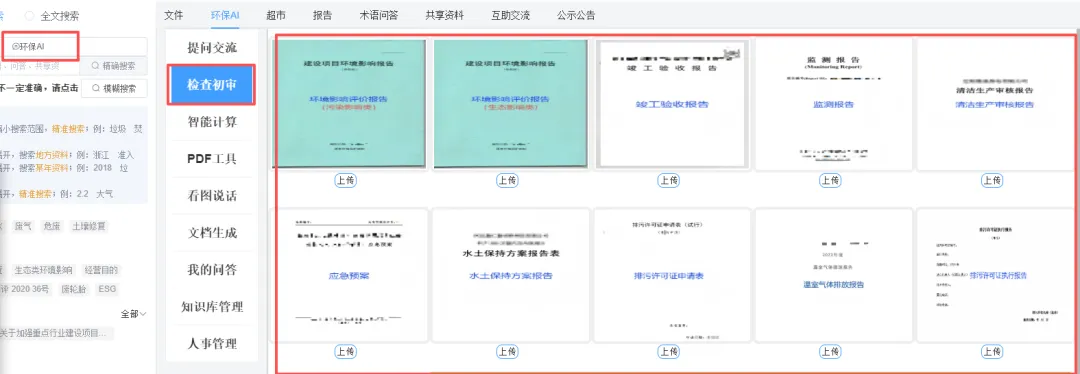Open PDF工具 in the side menu
The width and height of the screenshot is (1080, 374).
211,159
